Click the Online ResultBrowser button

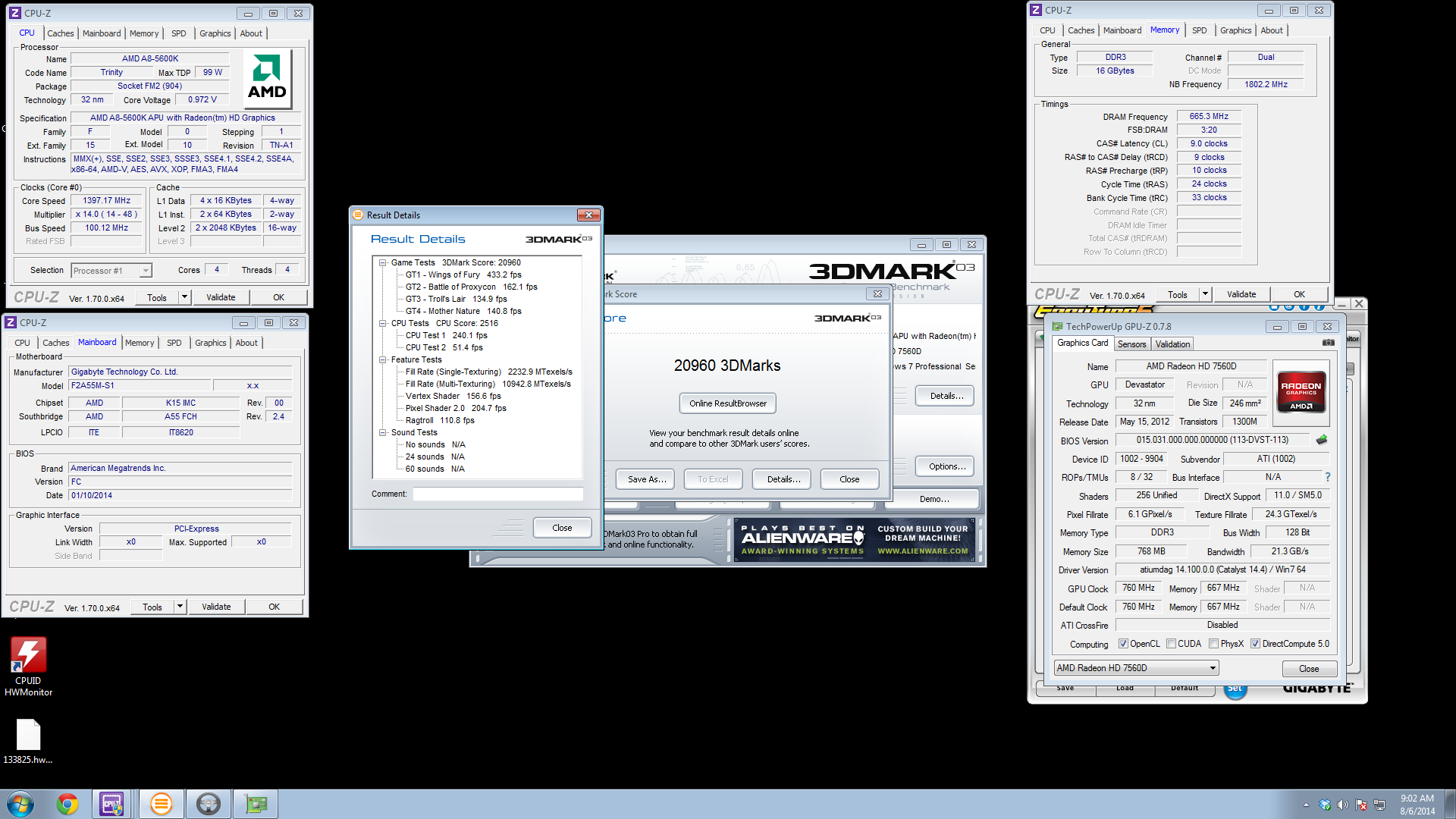click(727, 403)
